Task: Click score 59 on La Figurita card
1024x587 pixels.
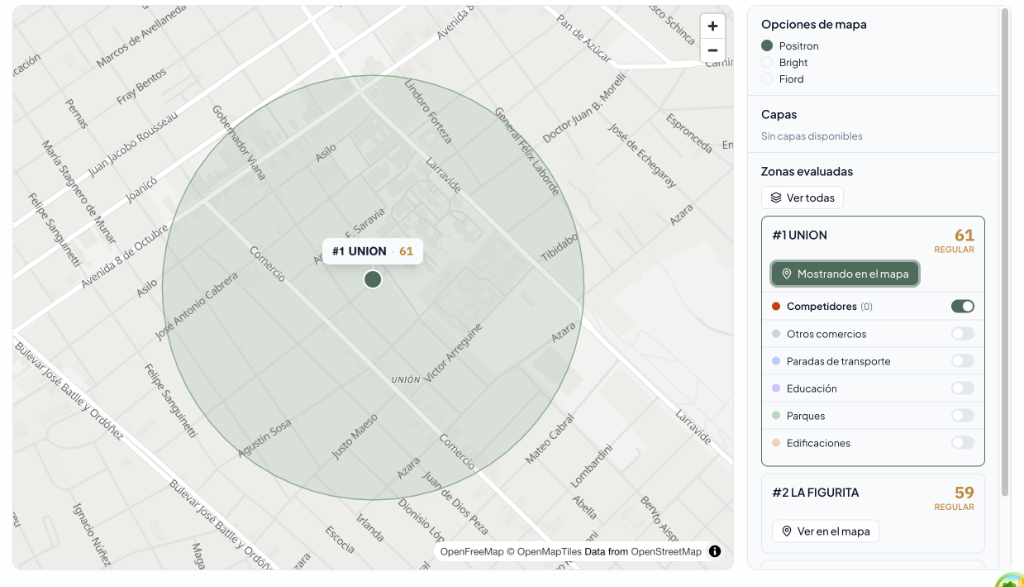Action: click(x=964, y=492)
